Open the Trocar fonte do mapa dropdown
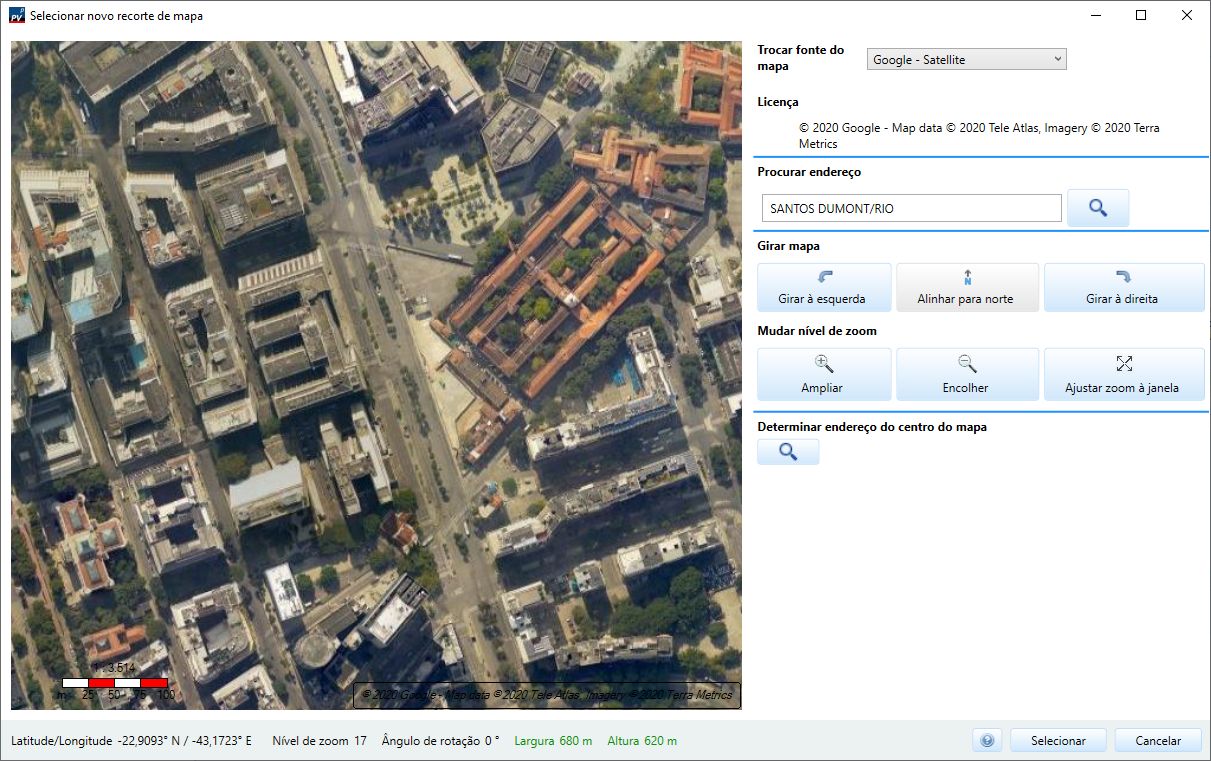Screen dimensions: 1211x761 [x=966, y=60]
